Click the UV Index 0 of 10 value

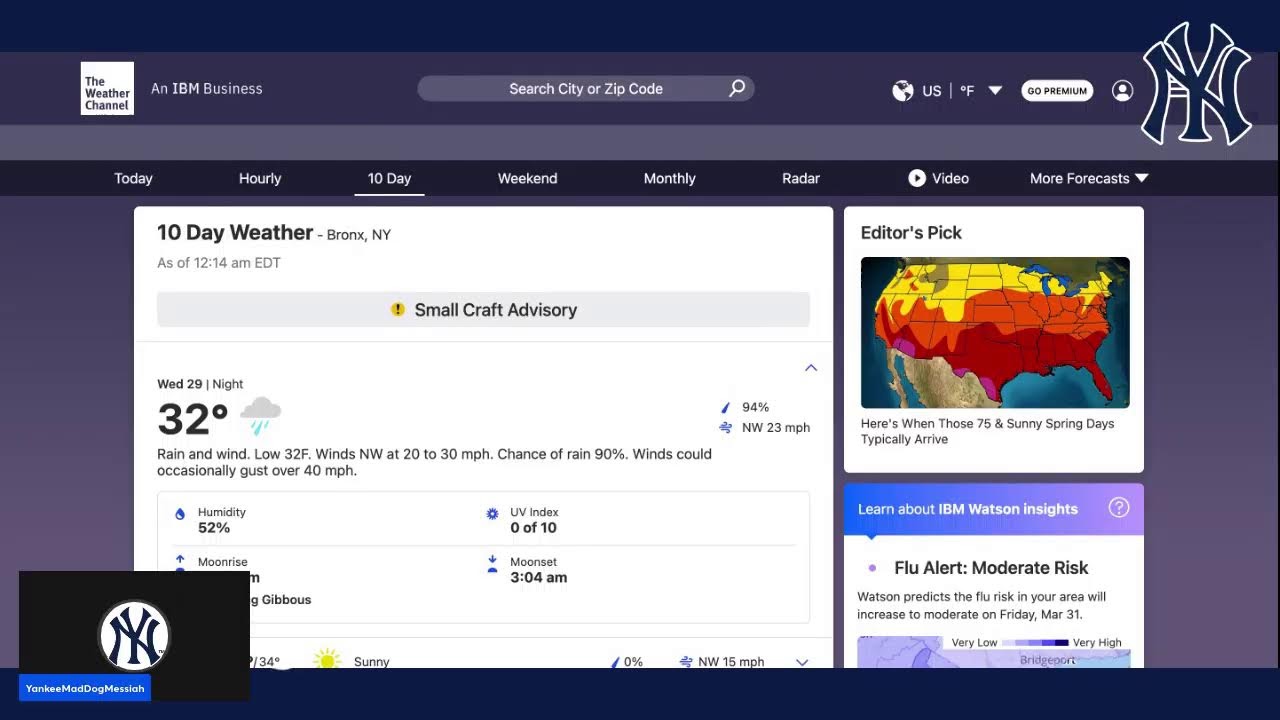(533, 528)
